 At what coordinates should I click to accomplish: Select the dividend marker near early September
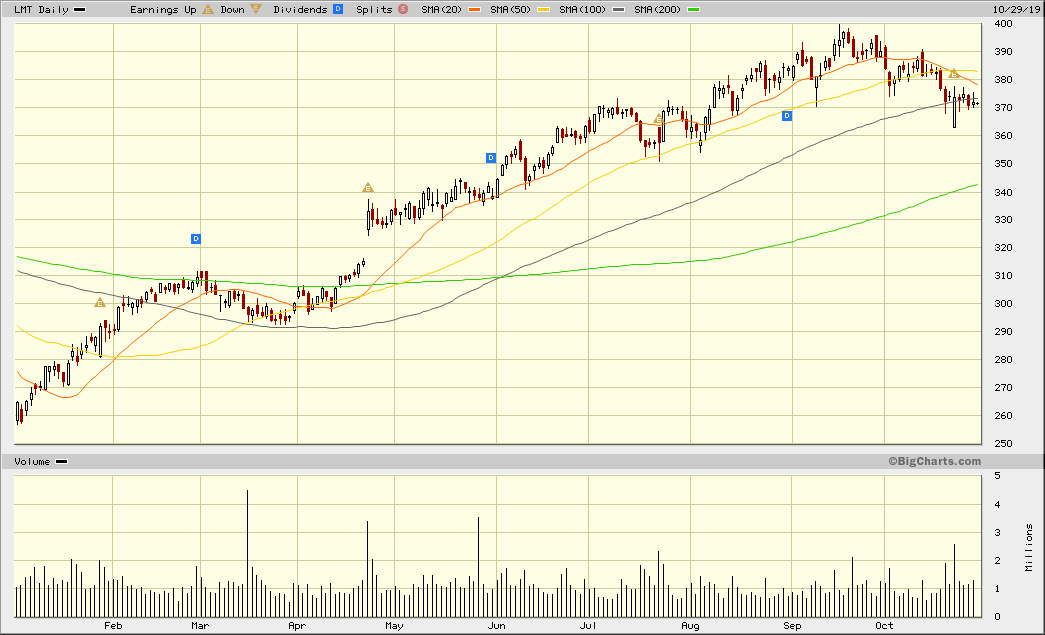click(787, 116)
